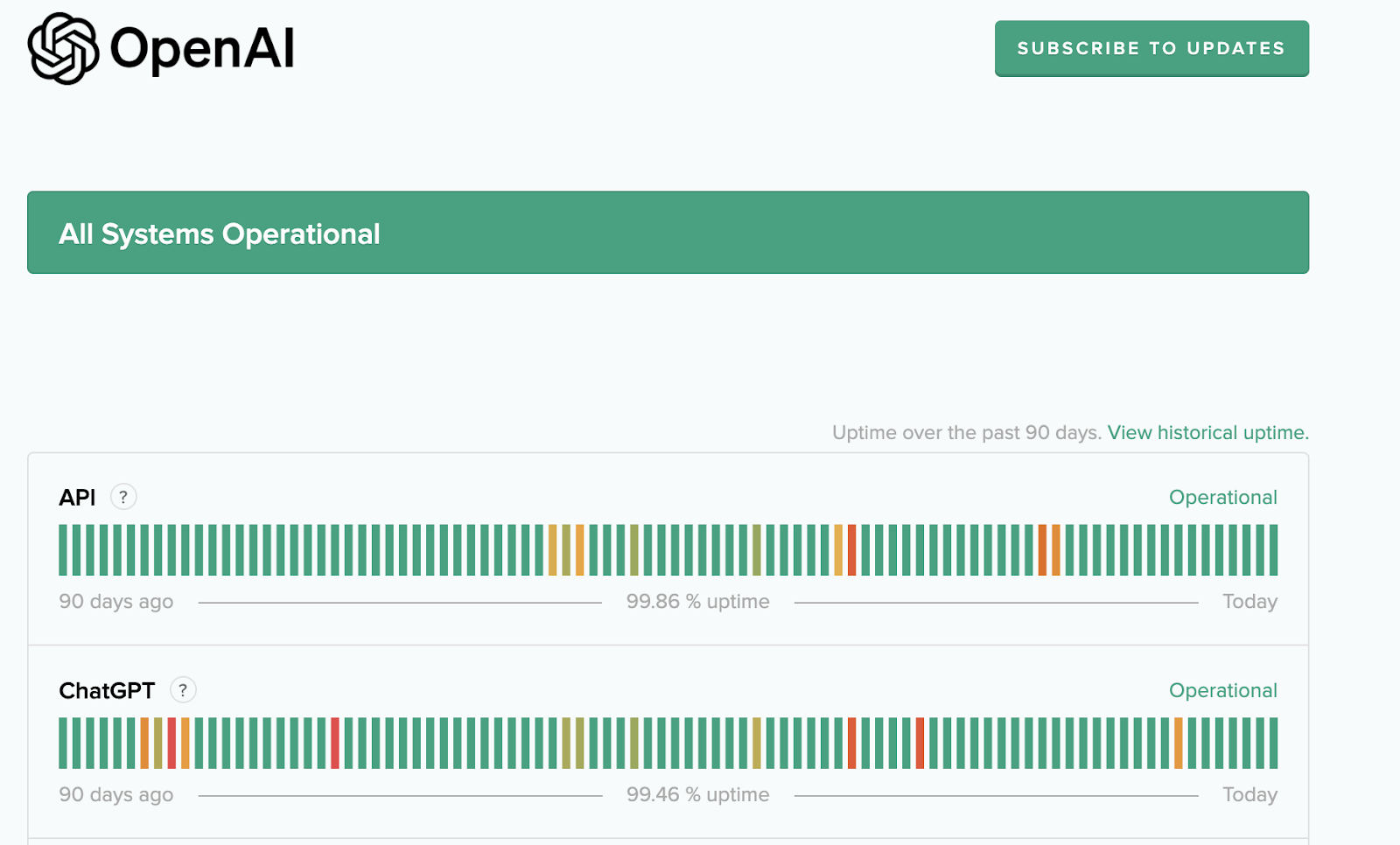Click the leftmost bar in the API uptime chart

click(63, 550)
